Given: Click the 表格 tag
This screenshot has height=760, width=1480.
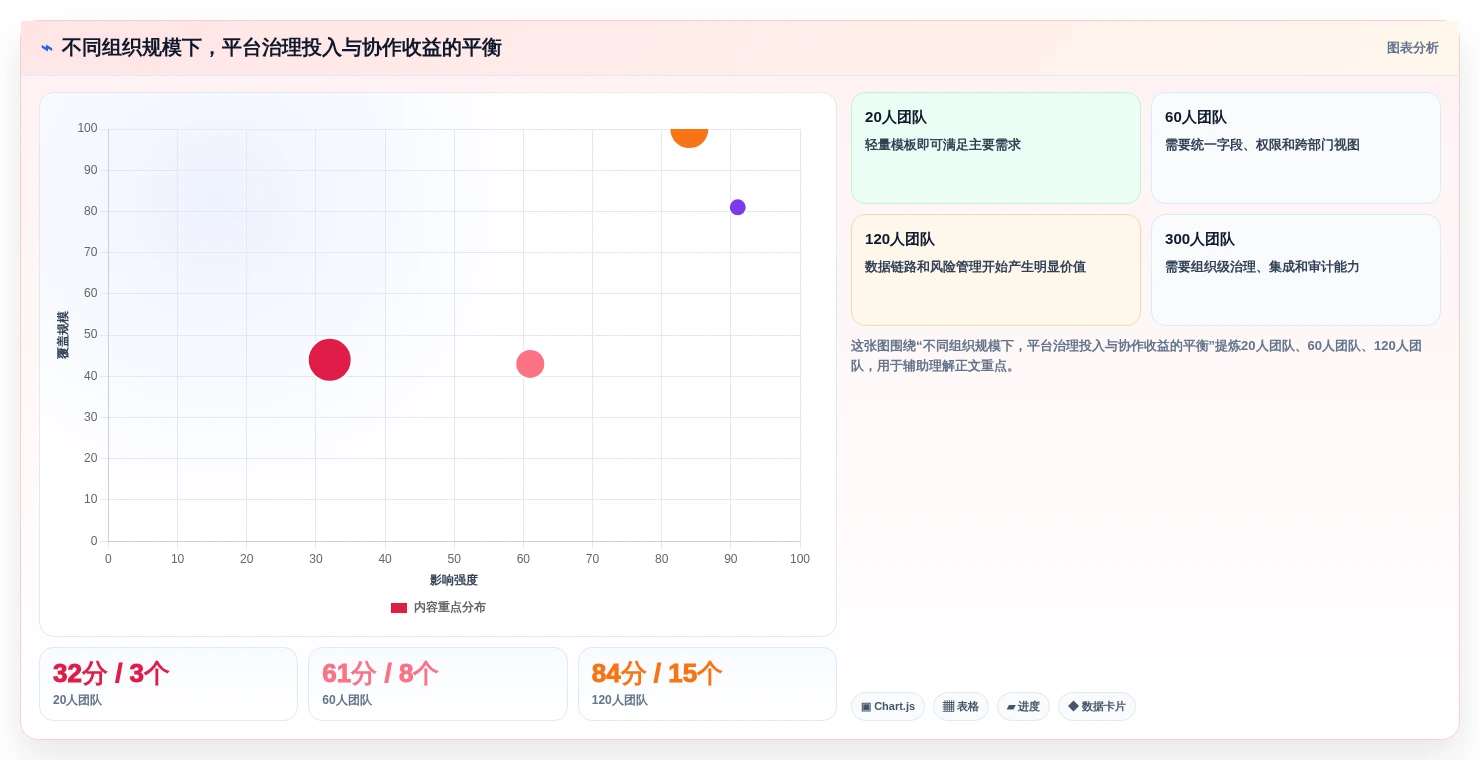Looking at the screenshot, I should pos(961,707).
